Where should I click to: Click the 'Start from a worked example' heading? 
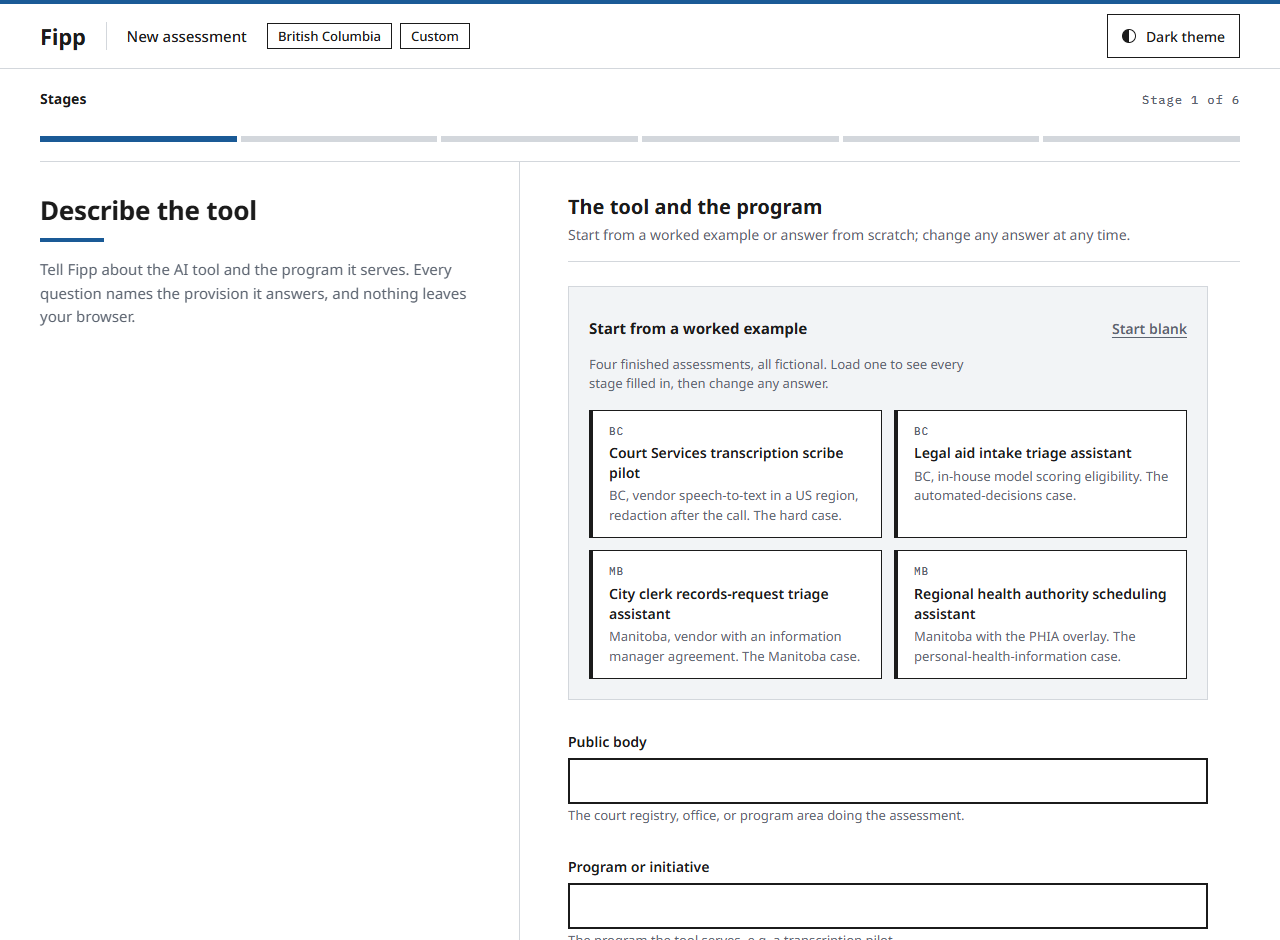[698, 329]
